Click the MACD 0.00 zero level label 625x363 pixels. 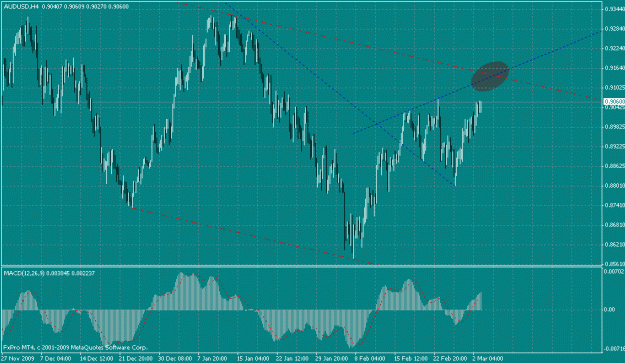610,310
